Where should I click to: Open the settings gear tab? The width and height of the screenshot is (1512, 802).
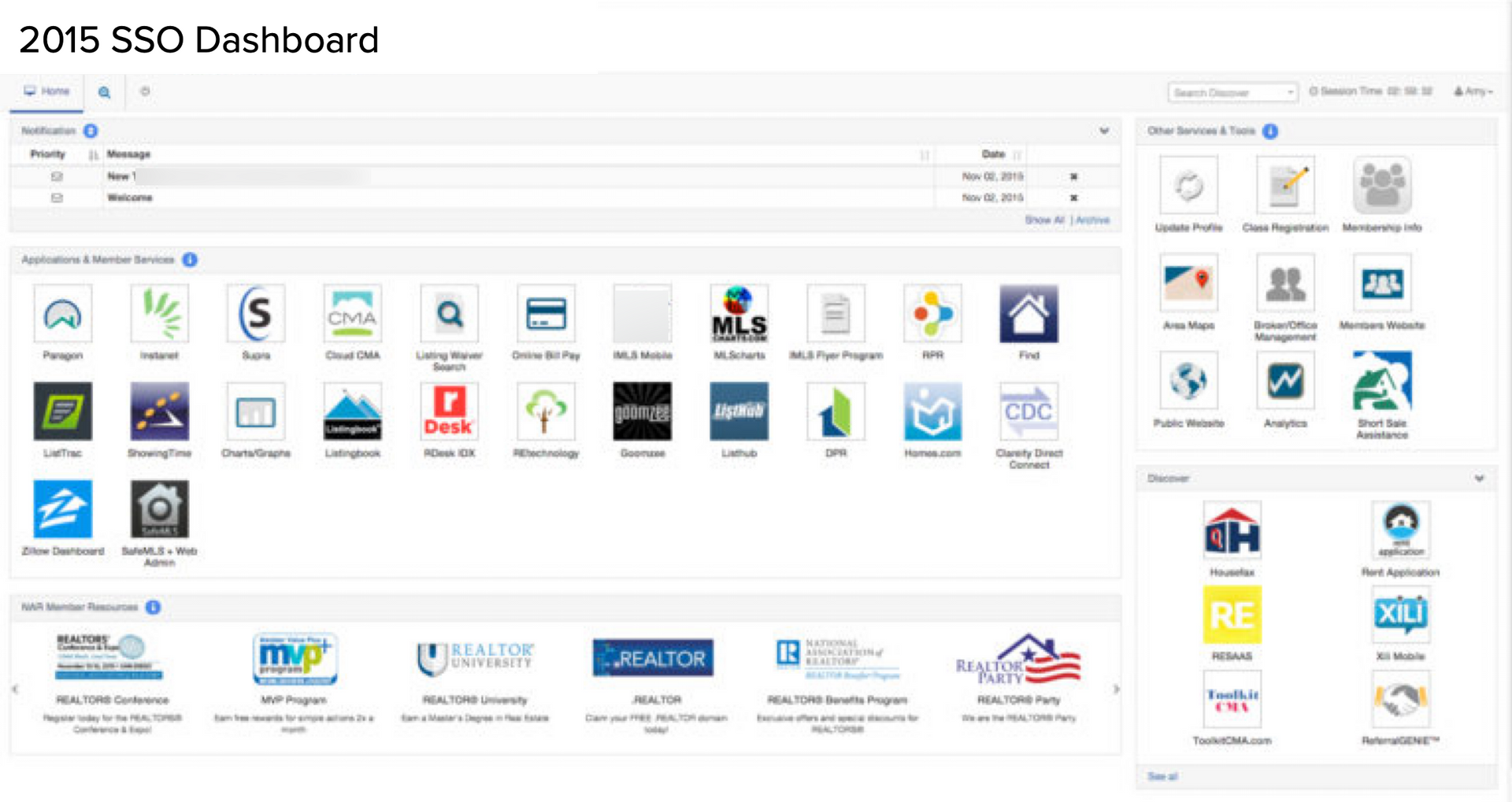tap(145, 91)
